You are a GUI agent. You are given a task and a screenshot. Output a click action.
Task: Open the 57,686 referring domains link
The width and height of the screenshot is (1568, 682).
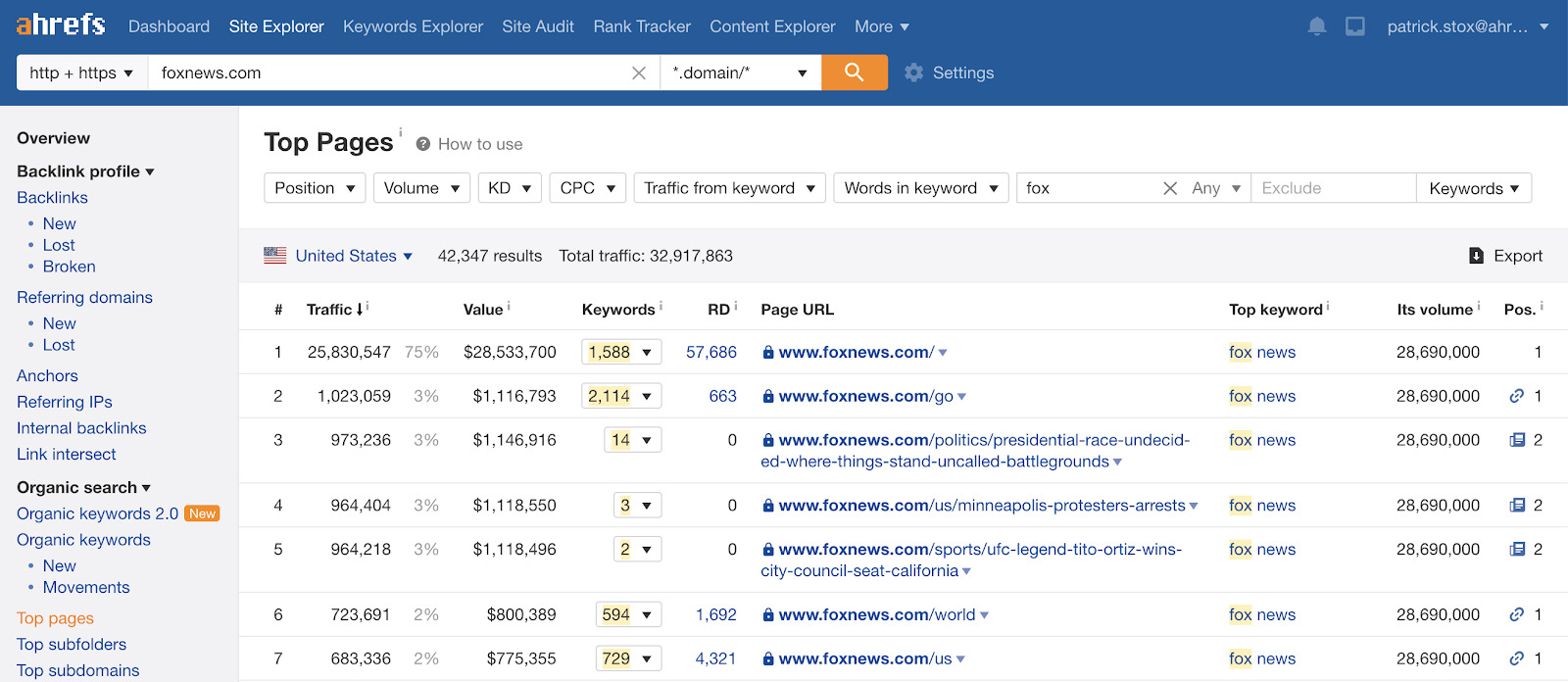point(710,352)
